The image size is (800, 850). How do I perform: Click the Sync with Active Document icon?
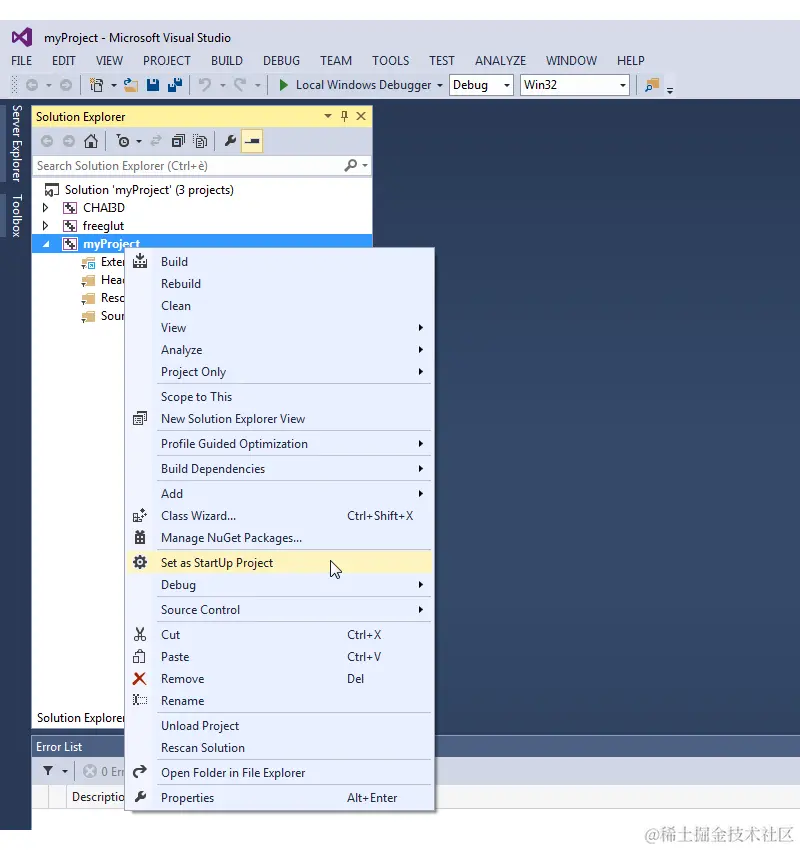pyautogui.click(x=156, y=141)
